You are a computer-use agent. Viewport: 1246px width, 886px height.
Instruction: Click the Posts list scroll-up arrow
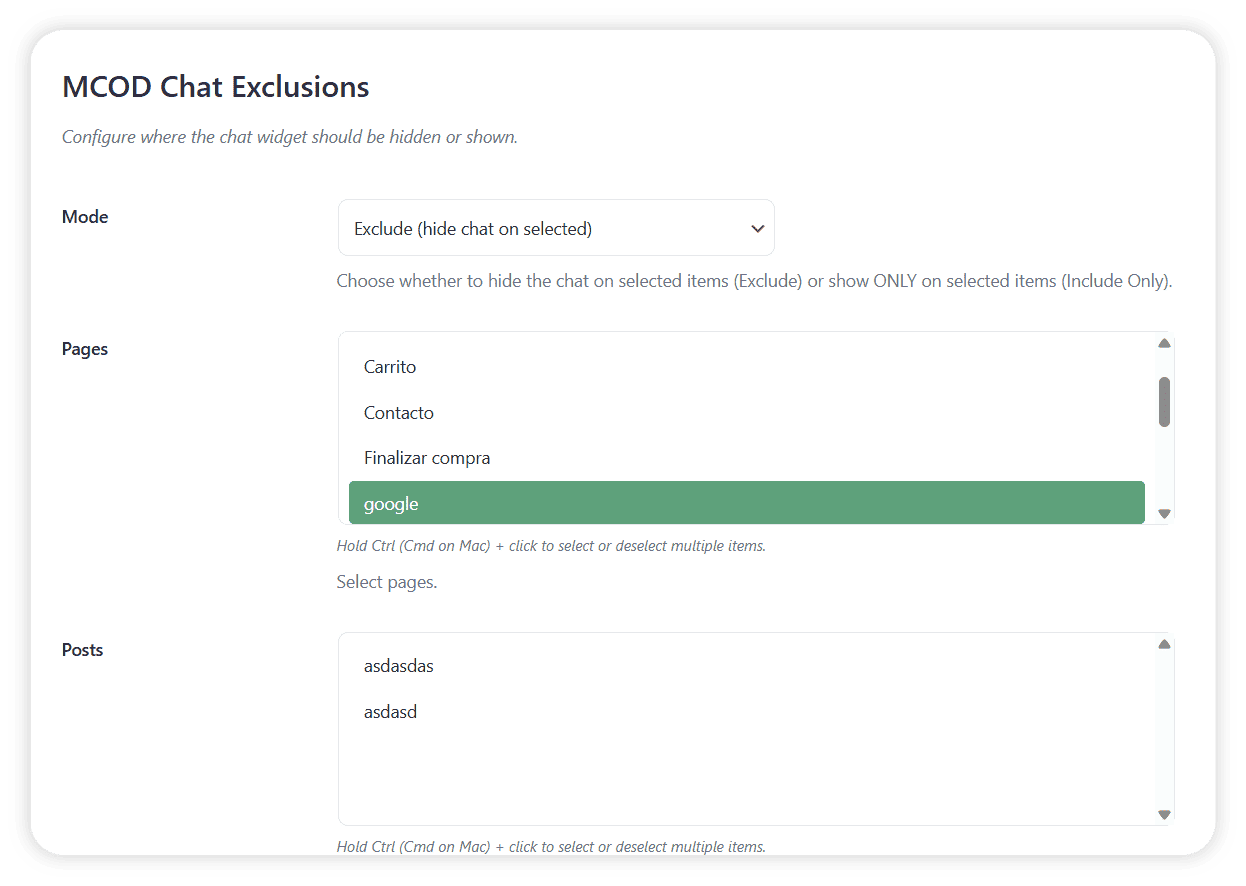[1164, 645]
